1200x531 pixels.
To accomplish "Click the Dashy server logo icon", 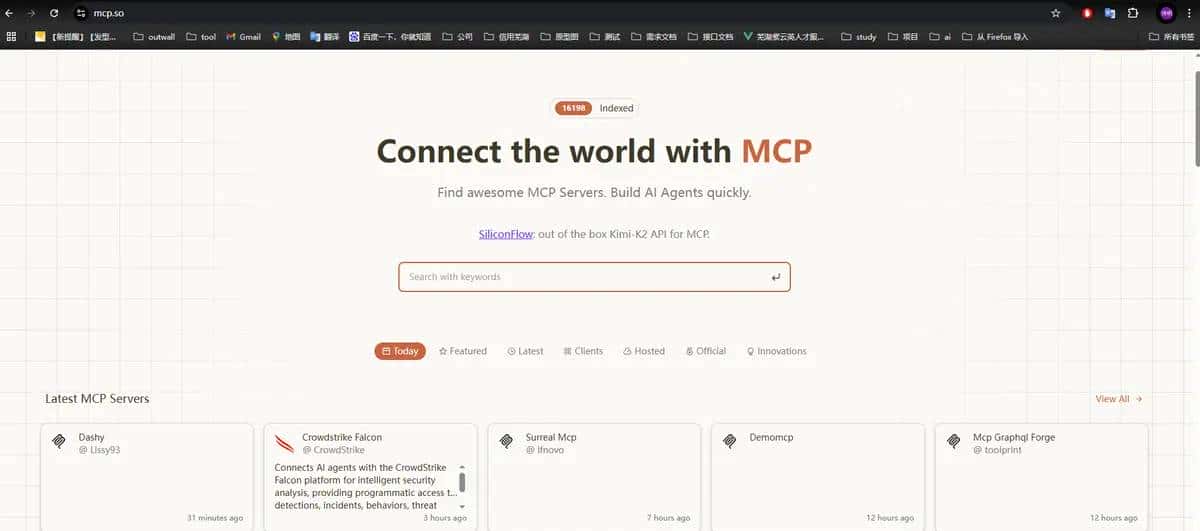I will coord(59,441).
